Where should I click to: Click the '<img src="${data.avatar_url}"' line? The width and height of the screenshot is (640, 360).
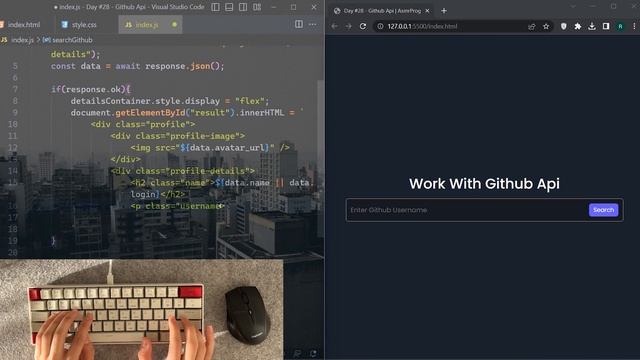pyautogui.click(x=210, y=148)
